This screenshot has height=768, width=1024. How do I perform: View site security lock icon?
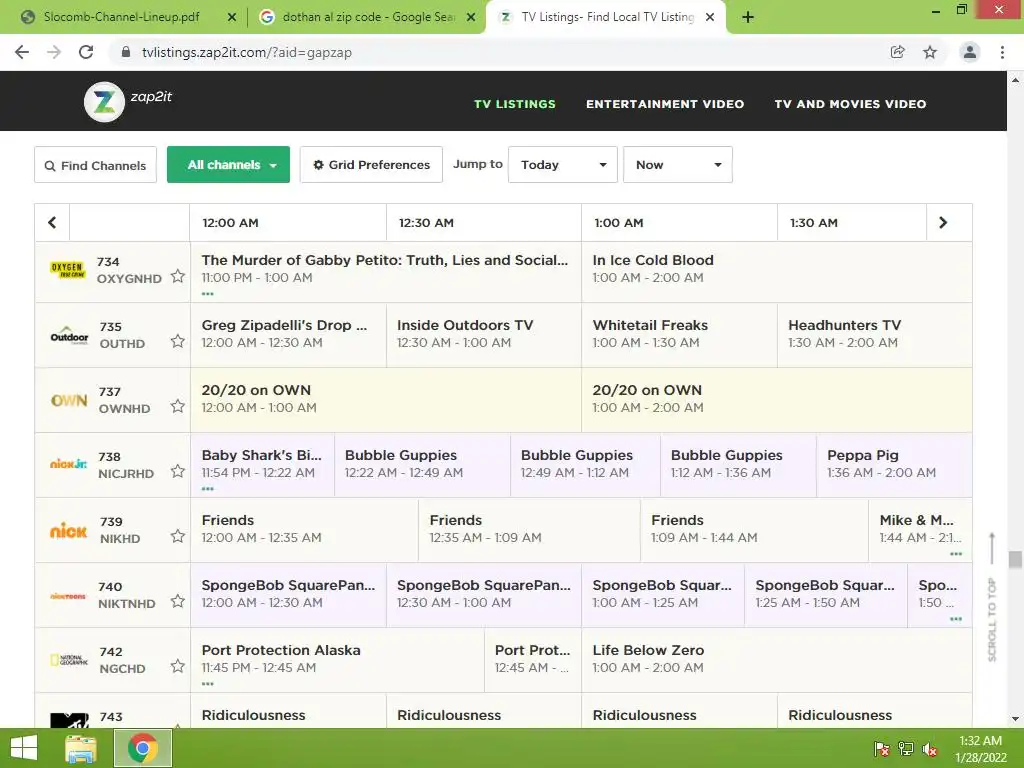(126, 52)
